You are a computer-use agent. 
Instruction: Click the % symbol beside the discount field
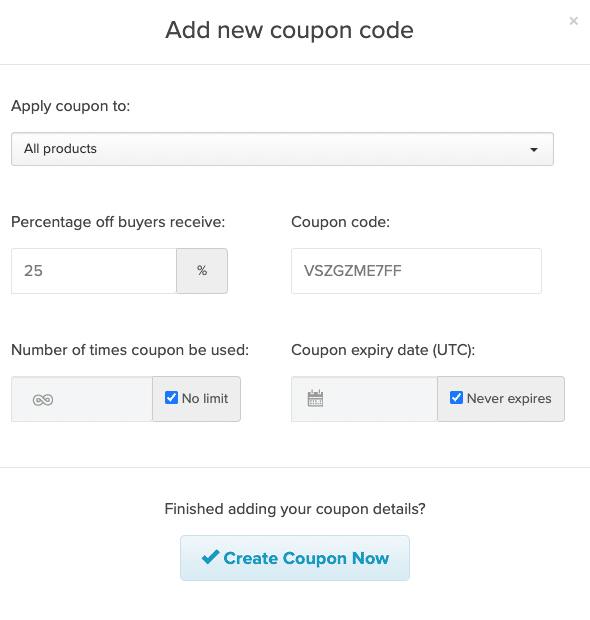tap(202, 271)
